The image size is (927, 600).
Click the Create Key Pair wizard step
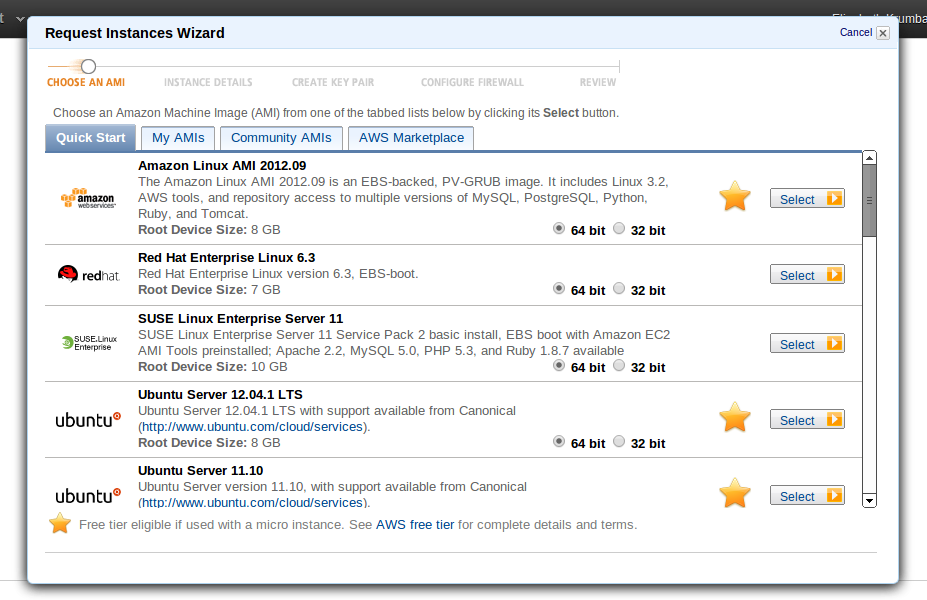tap(333, 82)
